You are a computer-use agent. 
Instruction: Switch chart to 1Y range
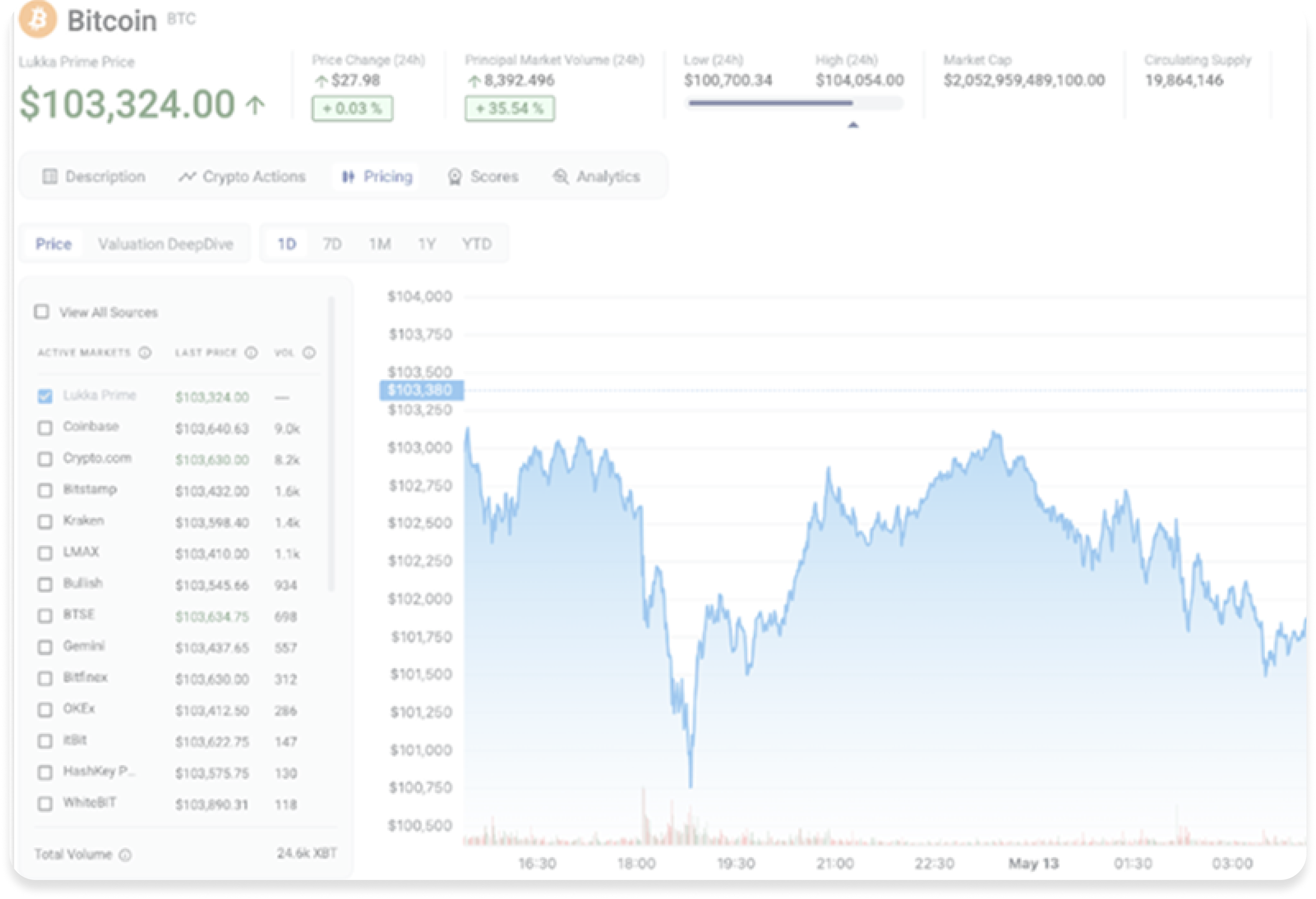(x=427, y=244)
